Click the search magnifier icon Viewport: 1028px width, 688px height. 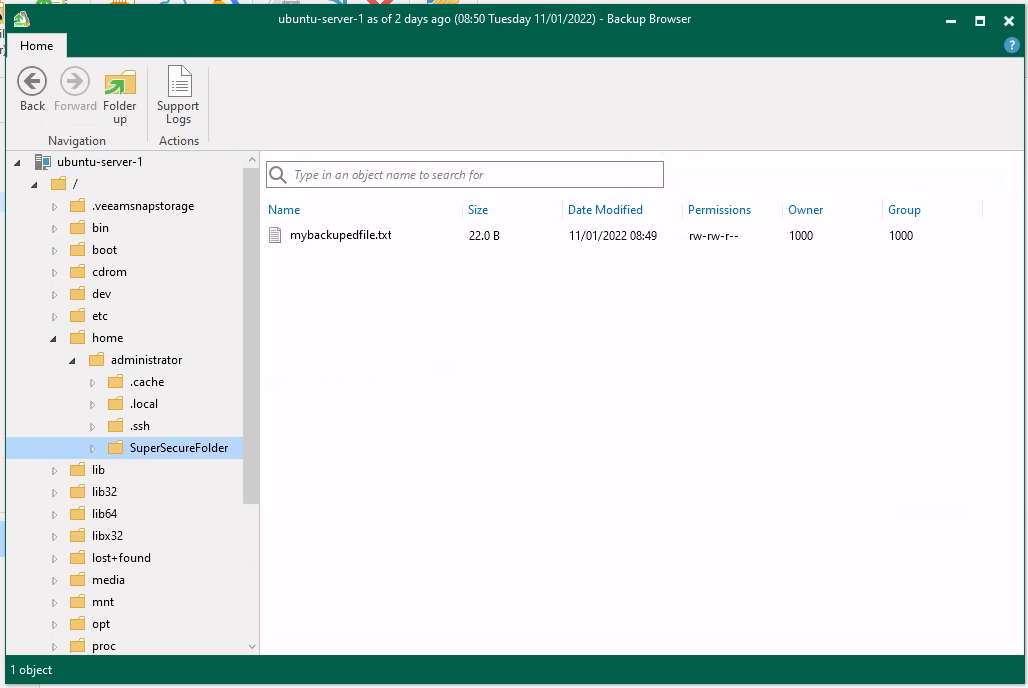(278, 174)
